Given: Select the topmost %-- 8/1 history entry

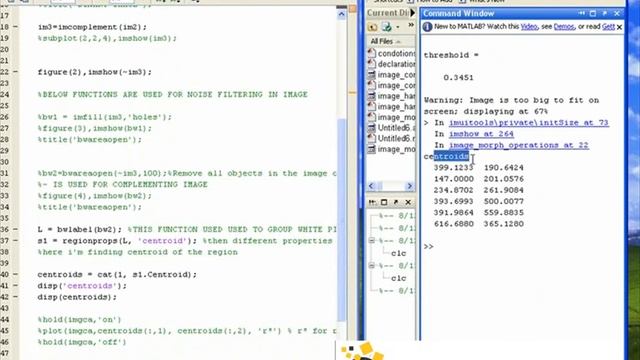Looking at the screenshot, I should click(x=397, y=216).
